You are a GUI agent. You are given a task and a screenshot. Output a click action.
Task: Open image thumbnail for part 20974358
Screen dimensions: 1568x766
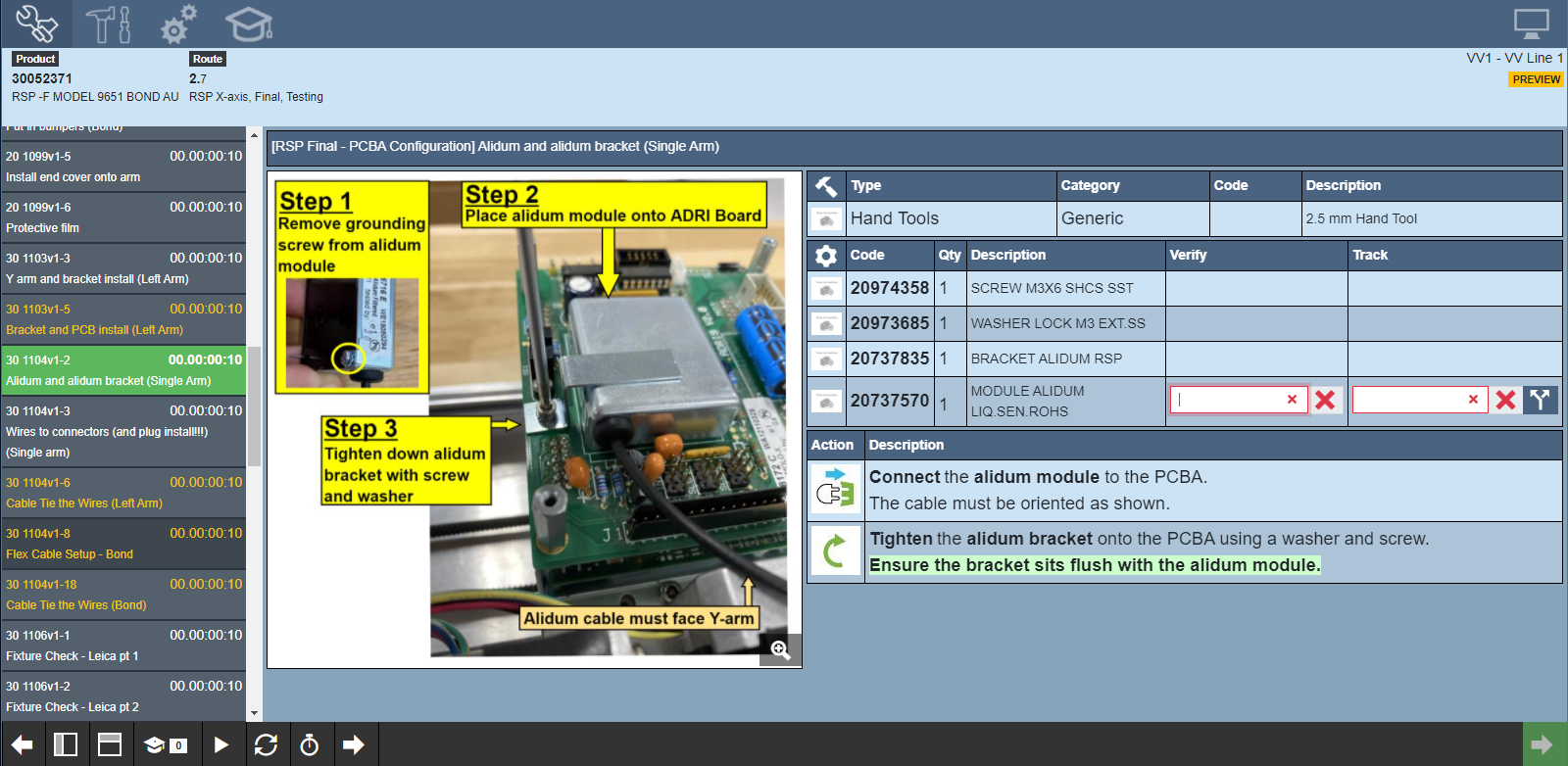click(827, 289)
